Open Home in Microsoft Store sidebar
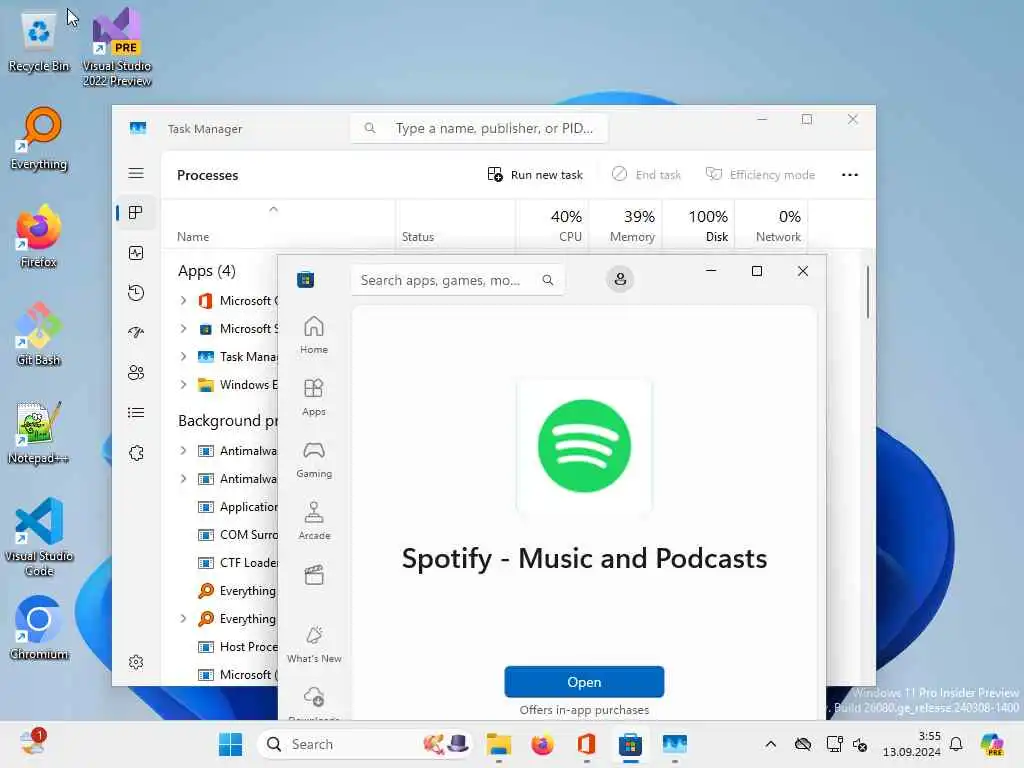 tap(314, 335)
